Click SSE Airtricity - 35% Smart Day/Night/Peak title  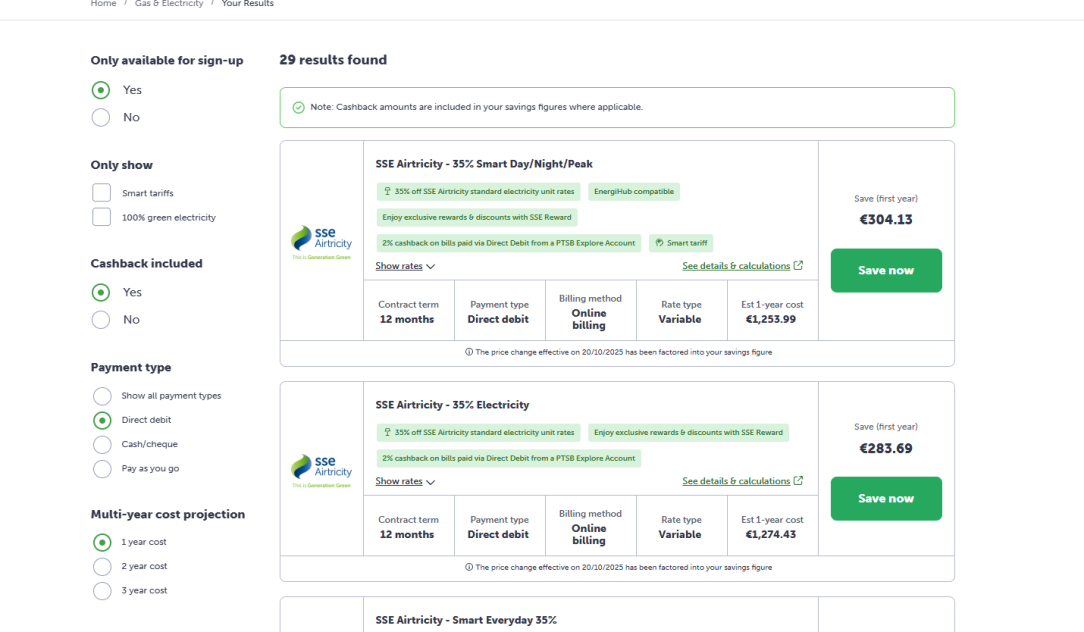click(484, 164)
